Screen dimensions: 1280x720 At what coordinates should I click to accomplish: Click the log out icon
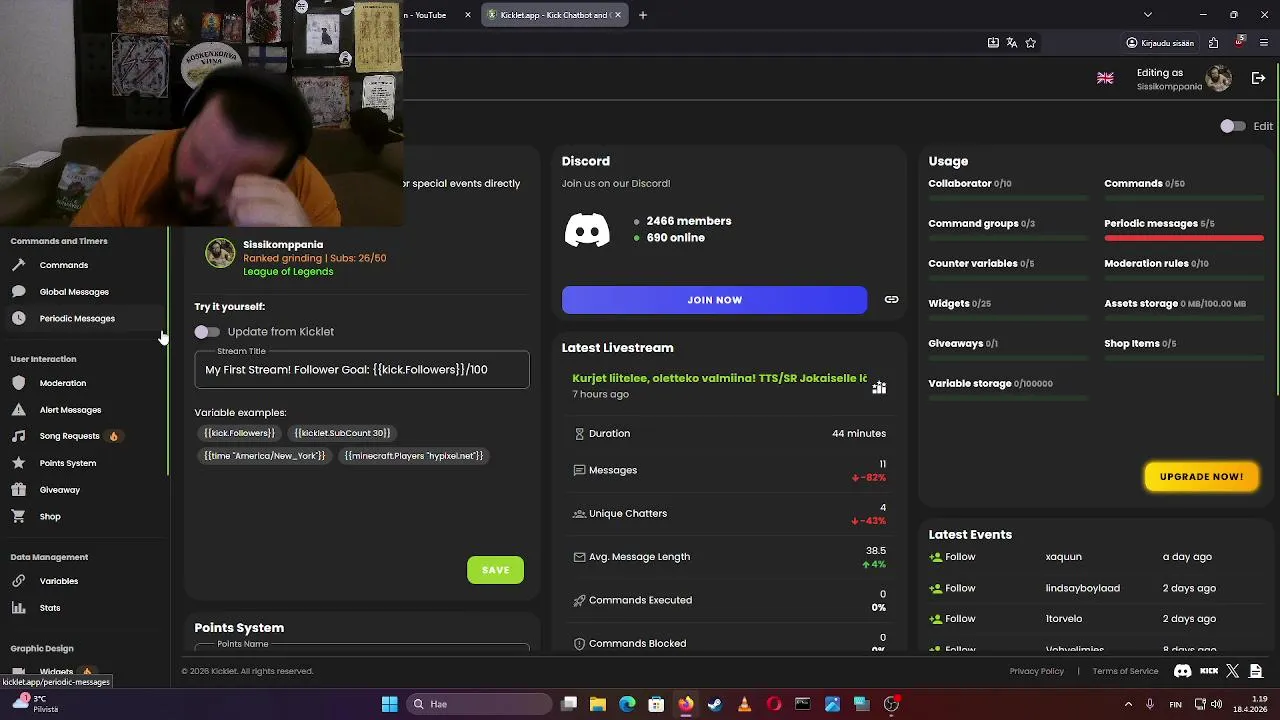click(1259, 78)
